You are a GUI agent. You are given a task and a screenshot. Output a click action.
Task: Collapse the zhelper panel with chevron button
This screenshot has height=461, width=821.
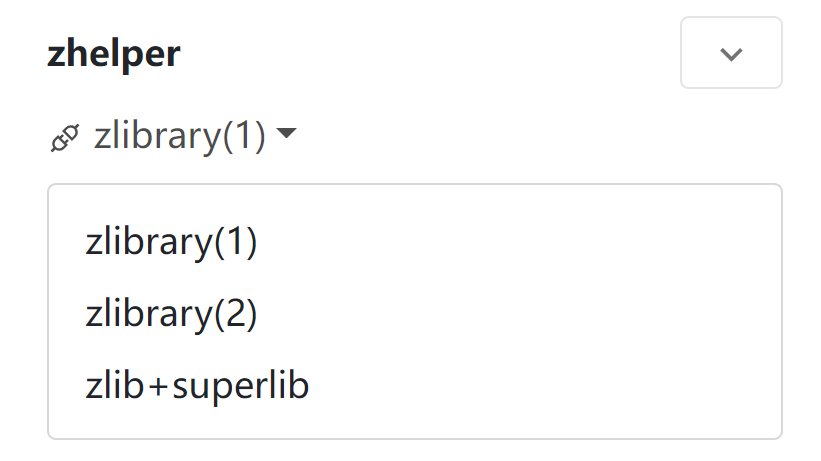[731, 53]
